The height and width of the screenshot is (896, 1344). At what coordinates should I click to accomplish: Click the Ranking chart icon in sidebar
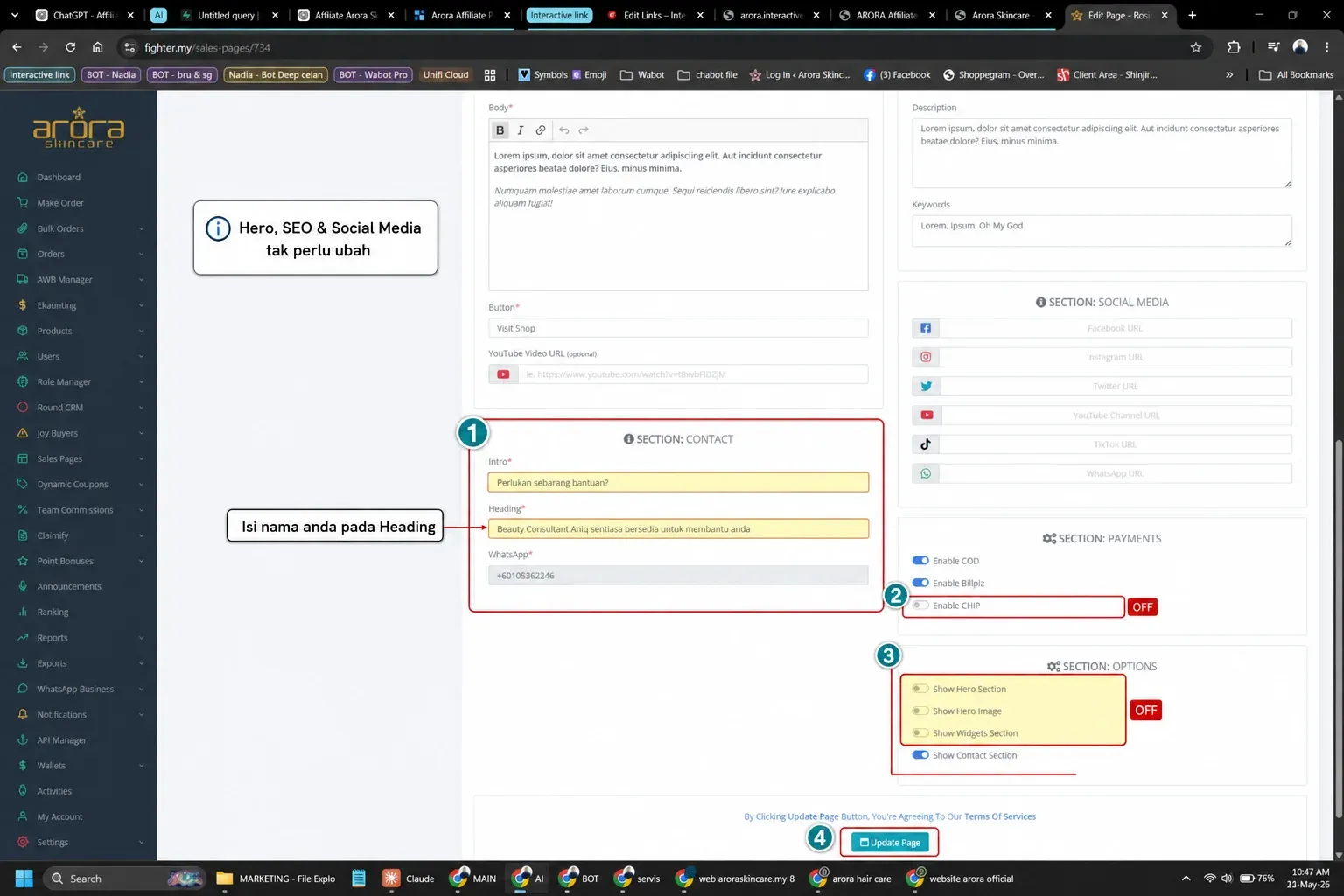click(x=23, y=612)
